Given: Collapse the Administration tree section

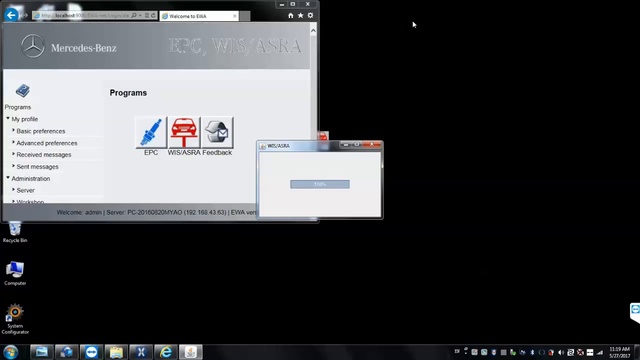Looking at the screenshot, I should (8, 178).
